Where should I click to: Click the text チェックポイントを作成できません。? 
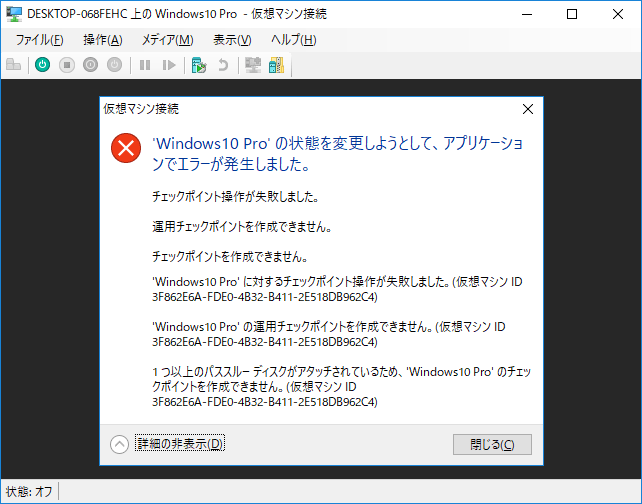pyautogui.click(x=230, y=257)
